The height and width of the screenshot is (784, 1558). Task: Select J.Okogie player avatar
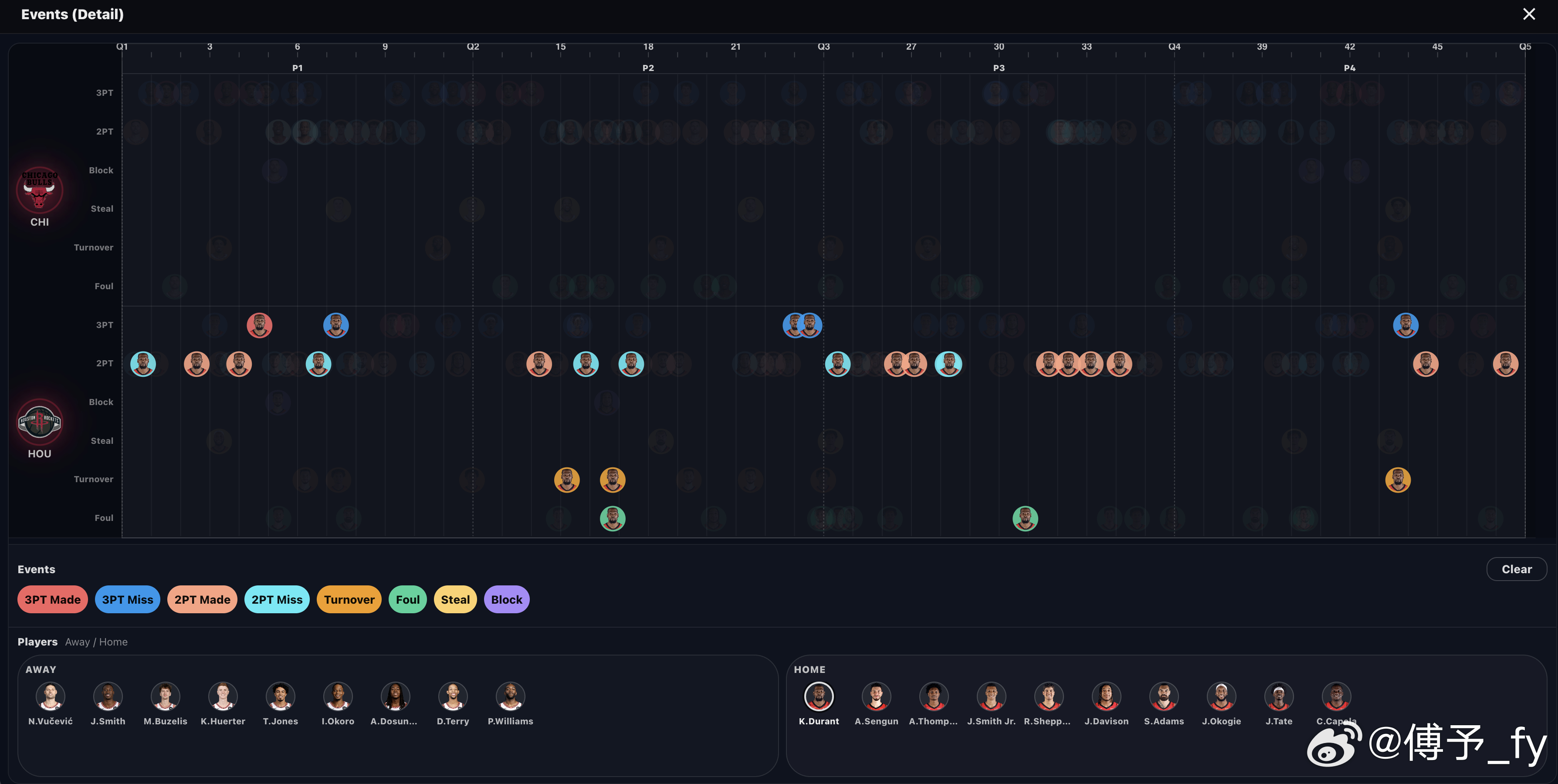pos(1221,696)
